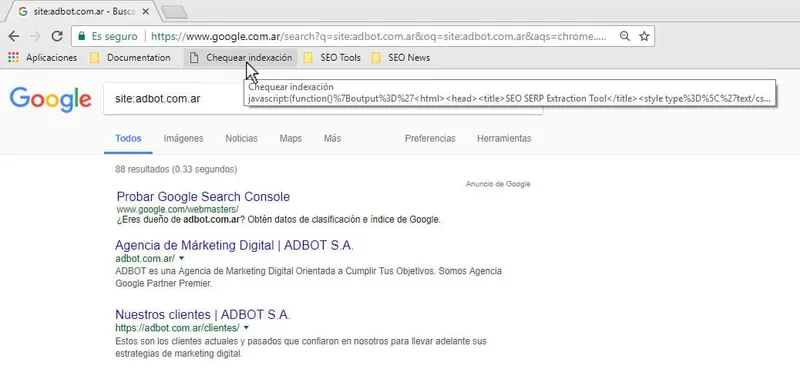Go back with the browser back arrow
Screen dimensions: 800x372
tap(14, 36)
